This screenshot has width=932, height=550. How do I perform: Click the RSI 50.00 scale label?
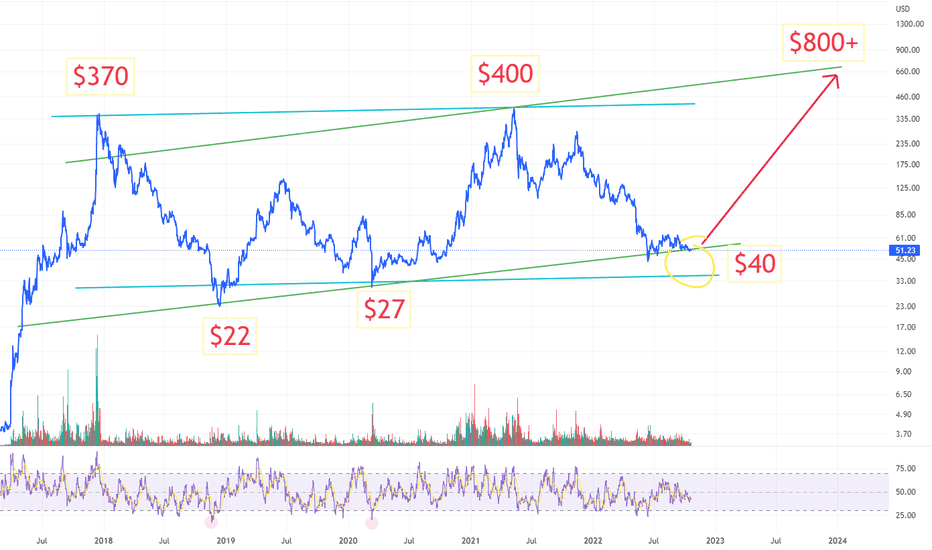(906, 492)
